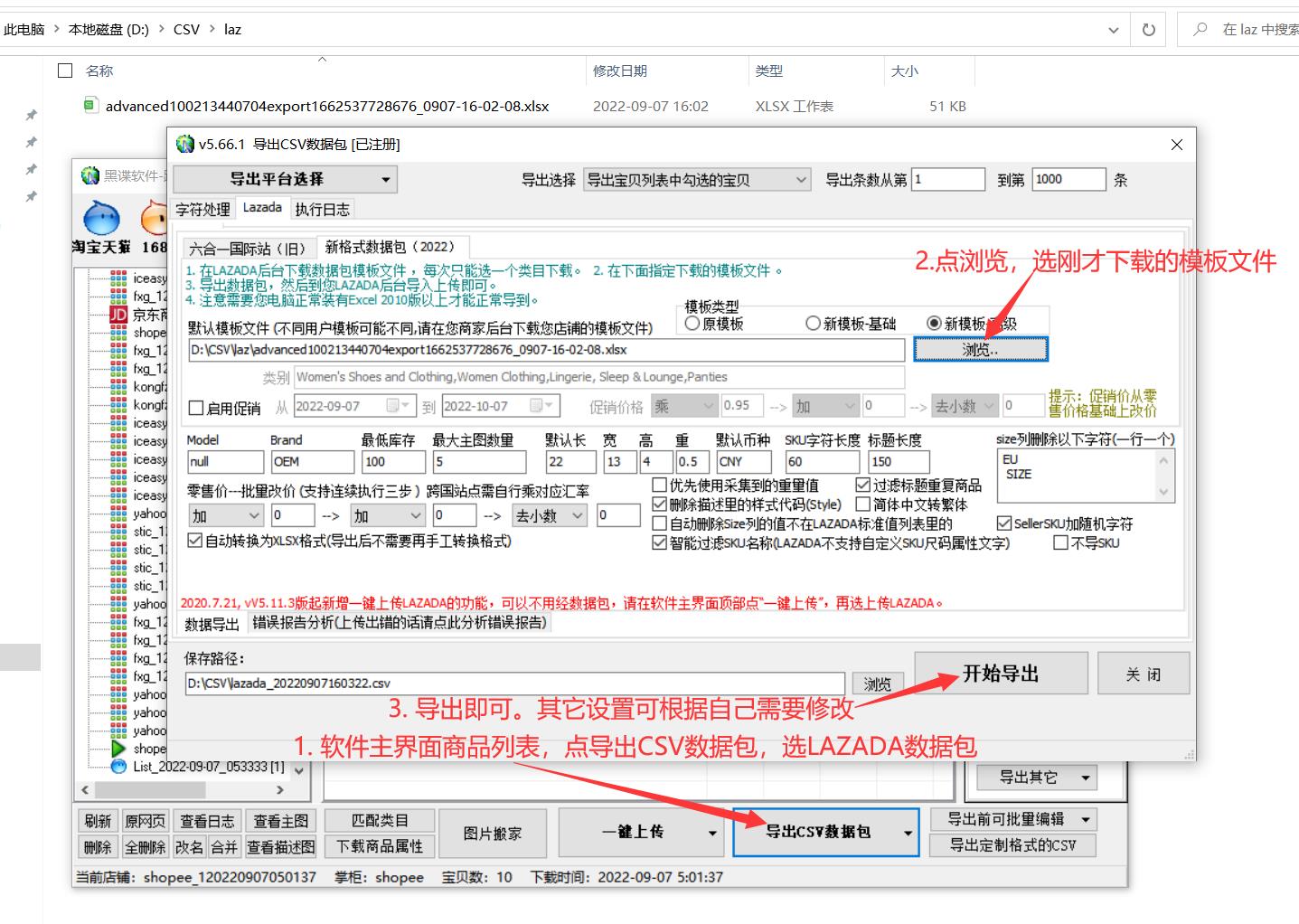The width and height of the screenshot is (1299, 924).
Task: Switch to the 数据导出 tab
Action: [212, 624]
